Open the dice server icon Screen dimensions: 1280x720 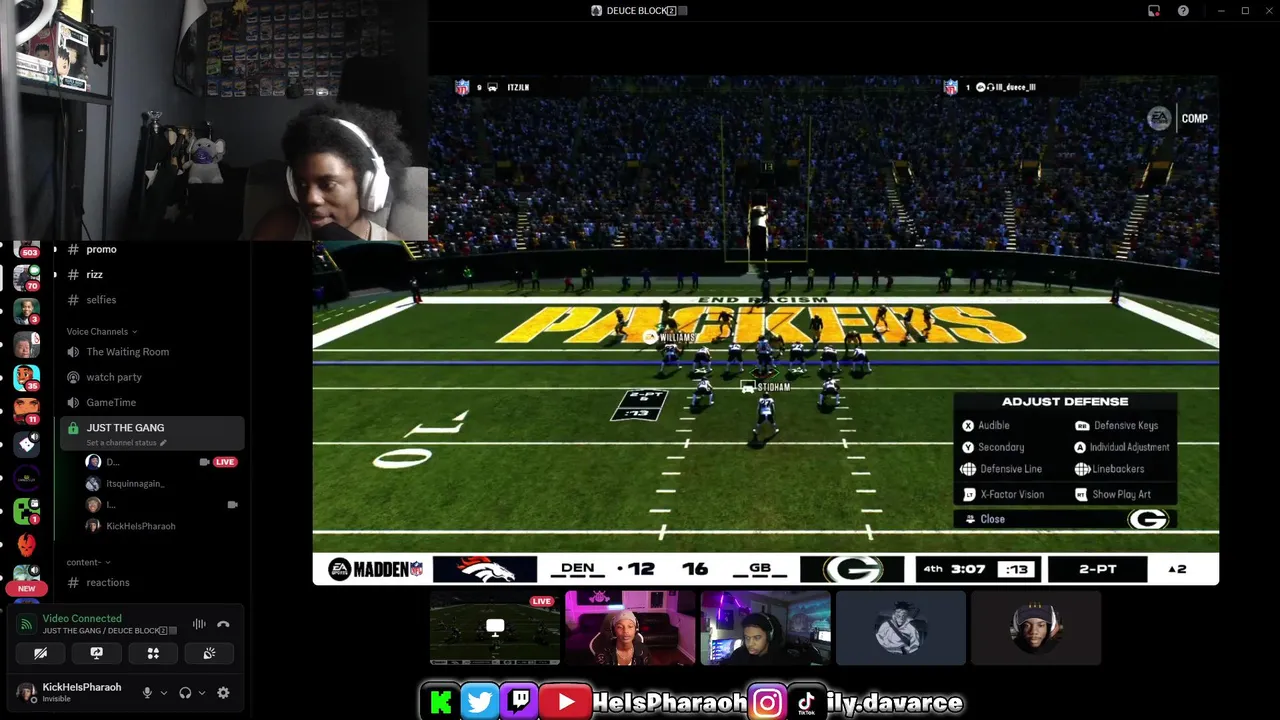(x=27, y=444)
